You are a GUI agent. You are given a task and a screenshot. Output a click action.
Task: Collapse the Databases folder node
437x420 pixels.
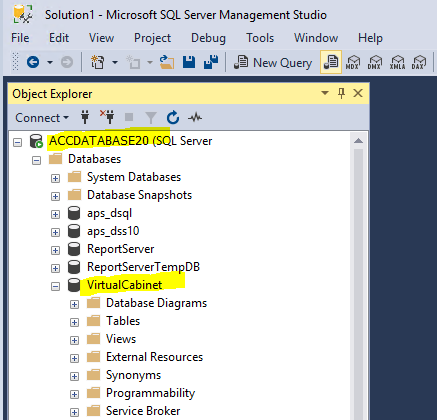click(36, 160)
